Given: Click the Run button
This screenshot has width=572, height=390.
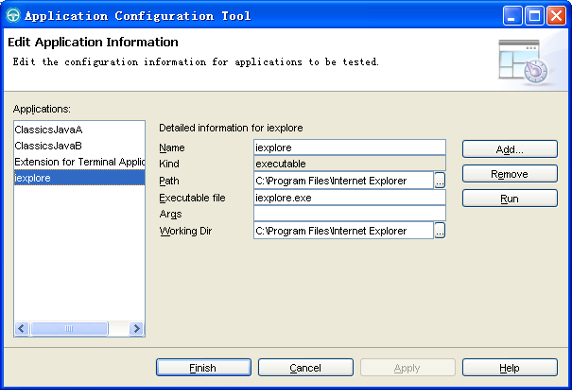Looking at the screenshot, I should point(510,198).
